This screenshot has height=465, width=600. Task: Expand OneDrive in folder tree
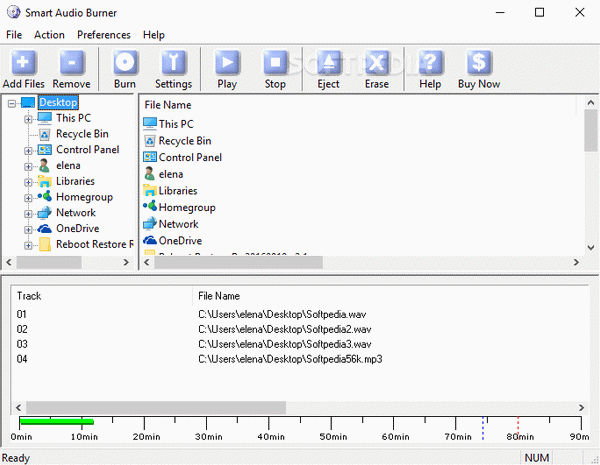(28, 230)
